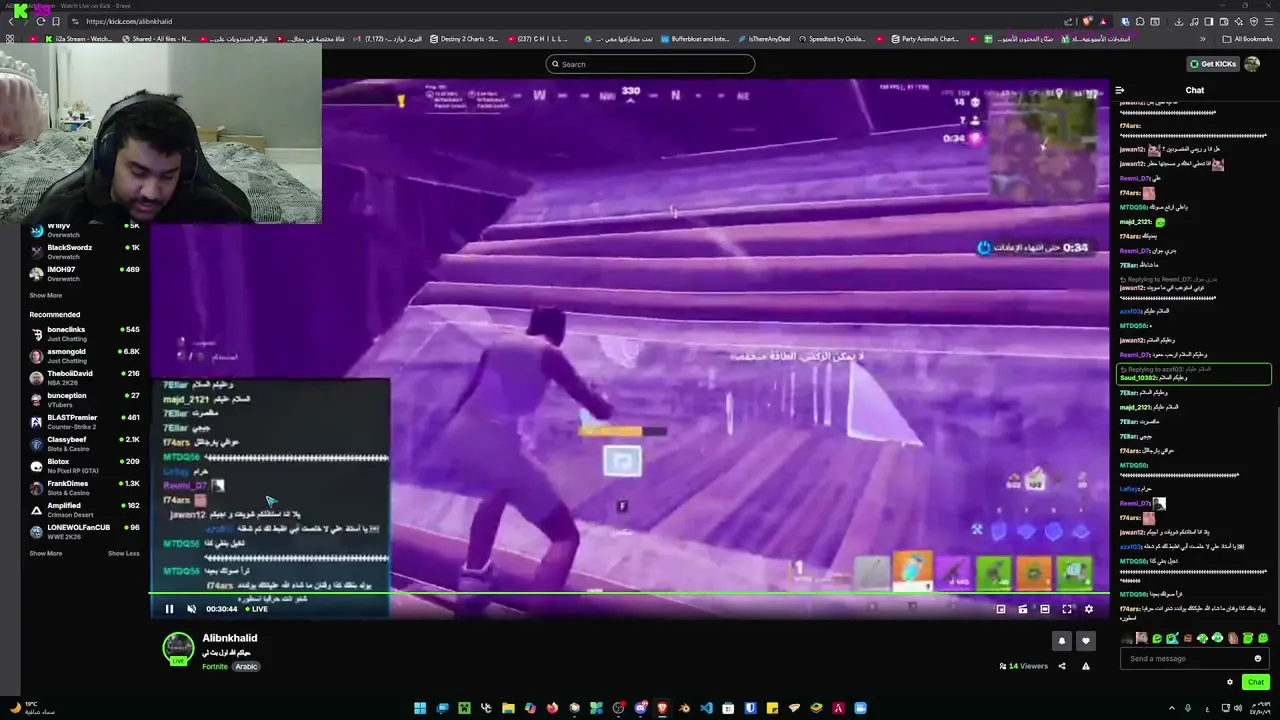
Task: Open the All Bookmarks folder
Action: pos(1248,39)
